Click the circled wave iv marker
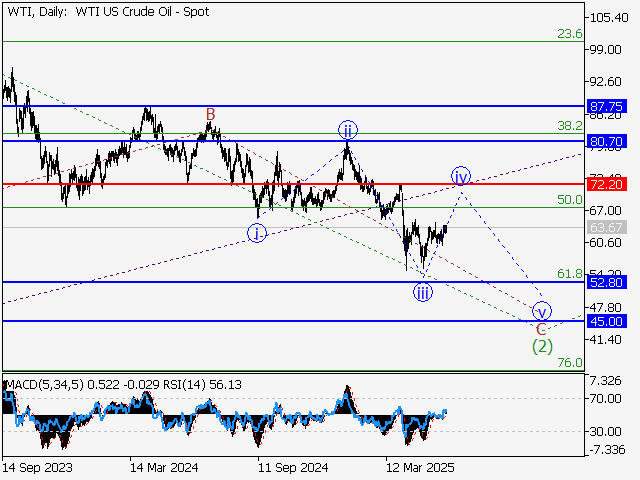Viewport: 640px width, 480px height. coord(460,176)
